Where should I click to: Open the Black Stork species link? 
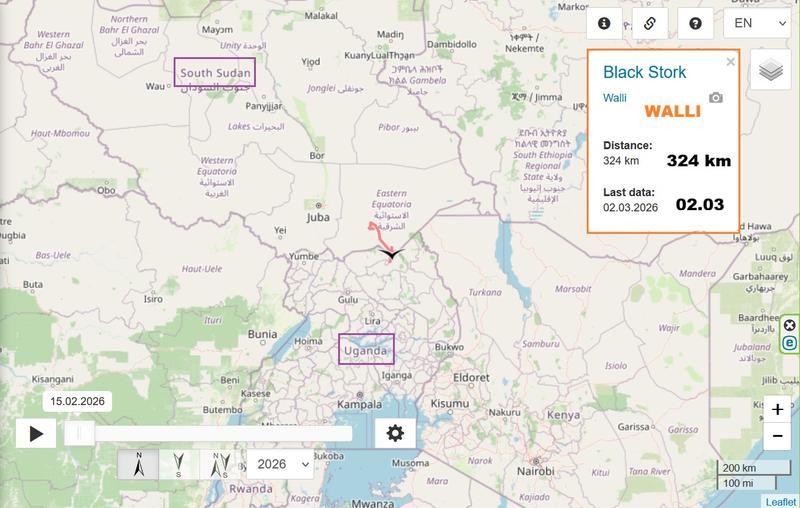[x=644, y=72]
